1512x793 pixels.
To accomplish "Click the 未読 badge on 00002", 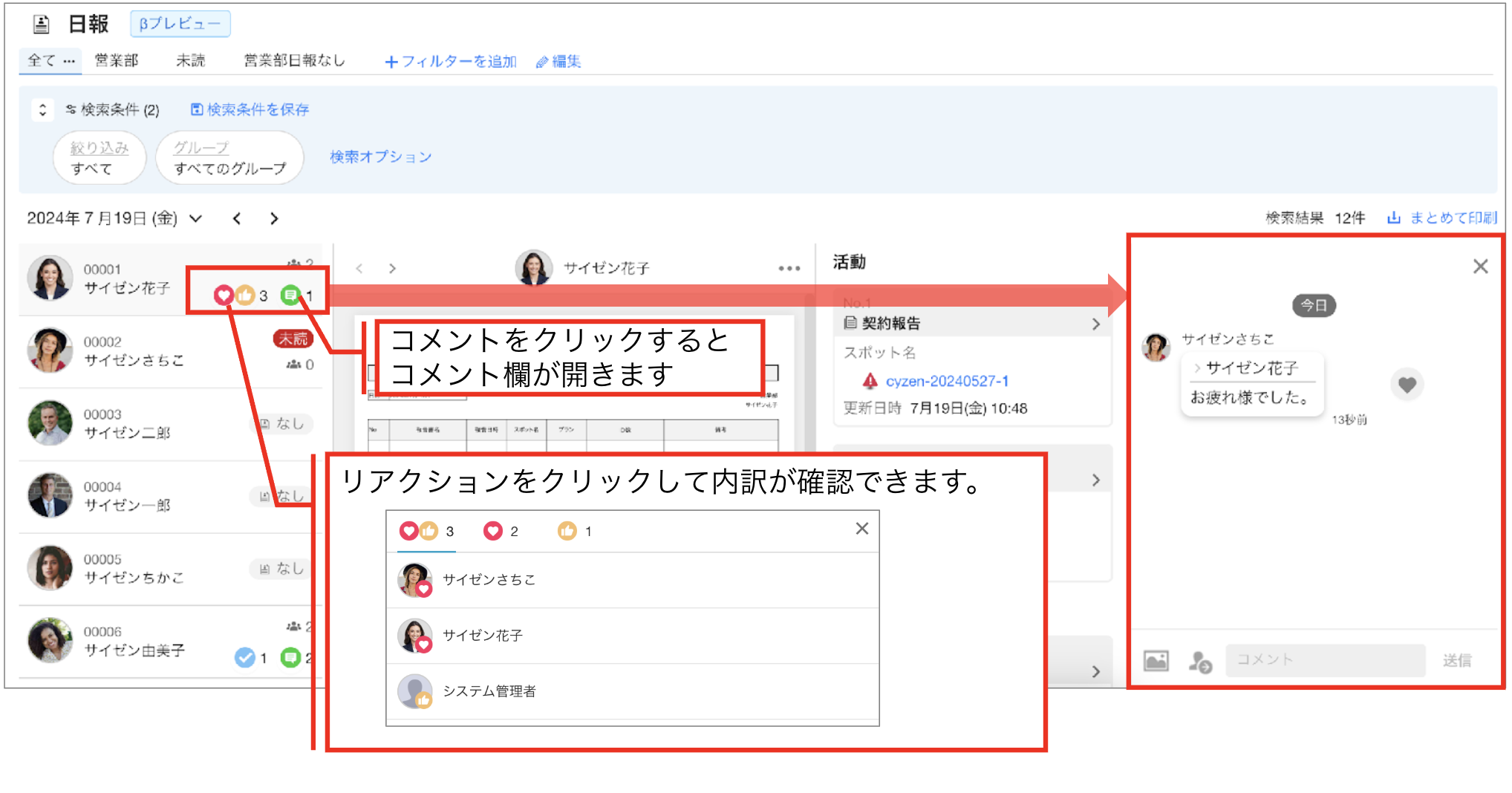I will pyautogui.click(x=294, y=339).
